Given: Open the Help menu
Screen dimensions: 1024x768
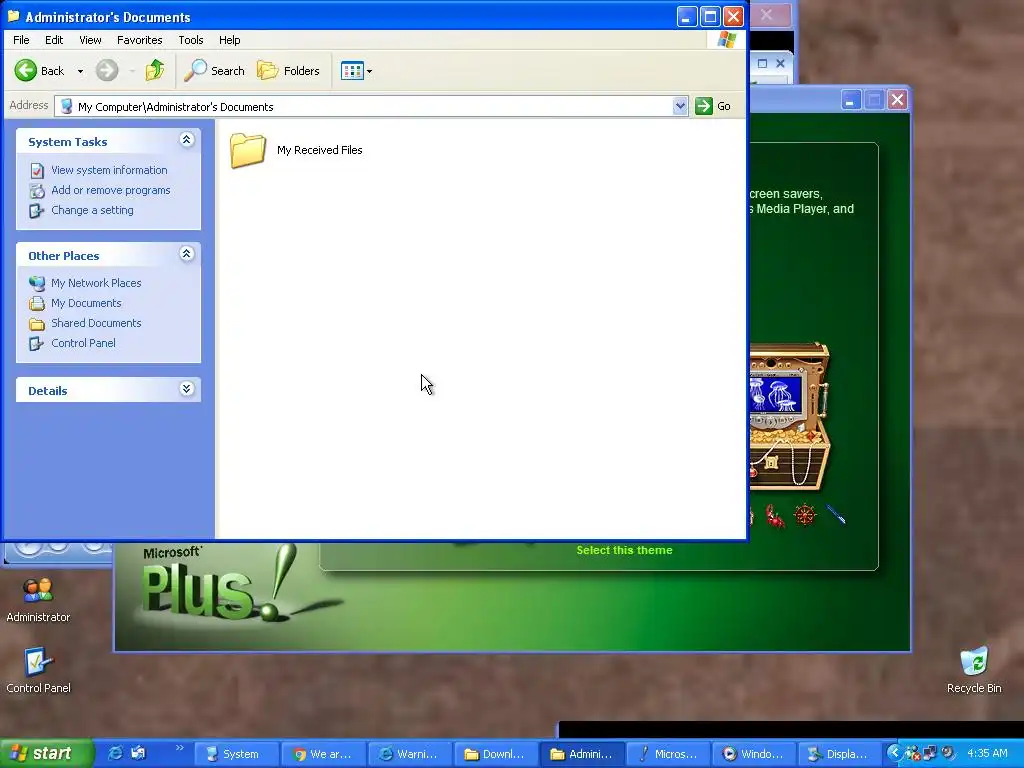Looking at the screenshot, I should pos(229,40).
